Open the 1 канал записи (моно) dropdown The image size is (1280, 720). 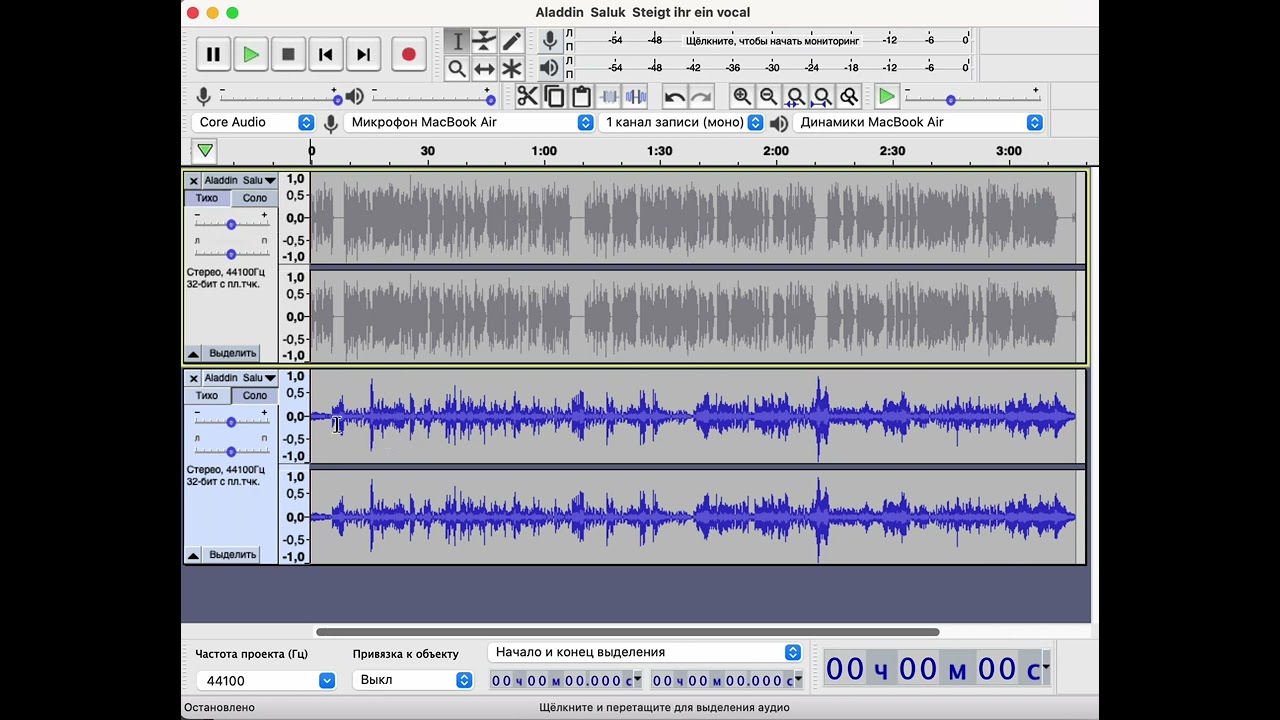pyautogui.click(x=681, y=122)
